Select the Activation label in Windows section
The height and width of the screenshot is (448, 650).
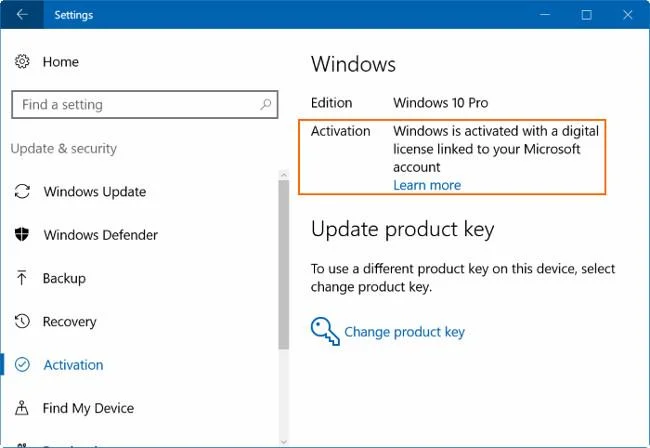coord(340,131)
